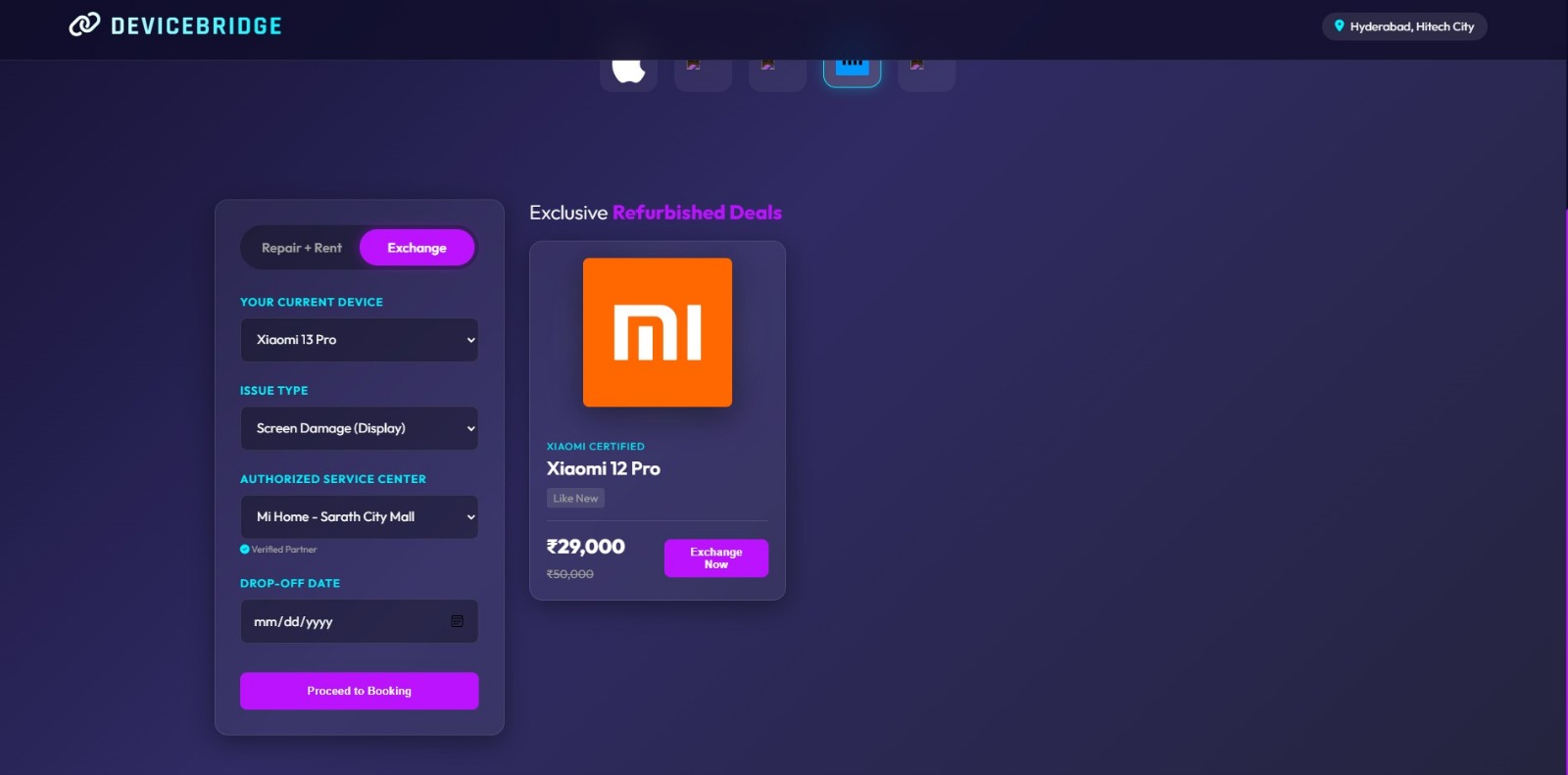Switch to Repair + Rent mode
The width and height of the screenshot is (1568, 775).
[x=302, y=248]
